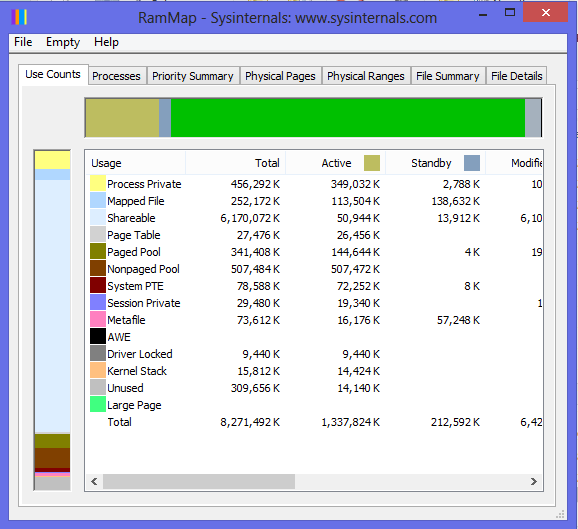Click the green segment of memory bar
Screen dimensions: 578x529
(x=348, y=118)
